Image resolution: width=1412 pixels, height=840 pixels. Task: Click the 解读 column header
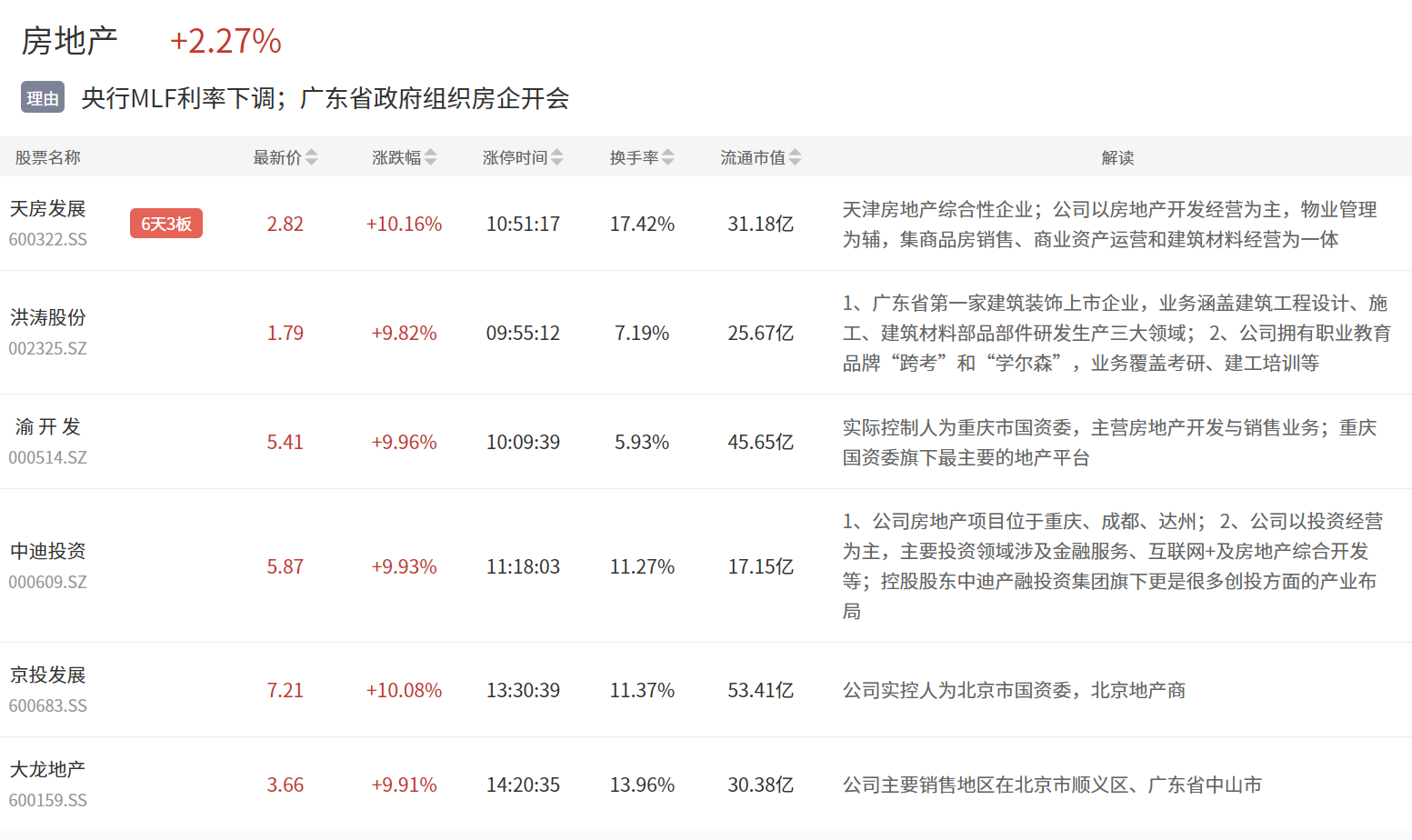tap(1117, 157)
